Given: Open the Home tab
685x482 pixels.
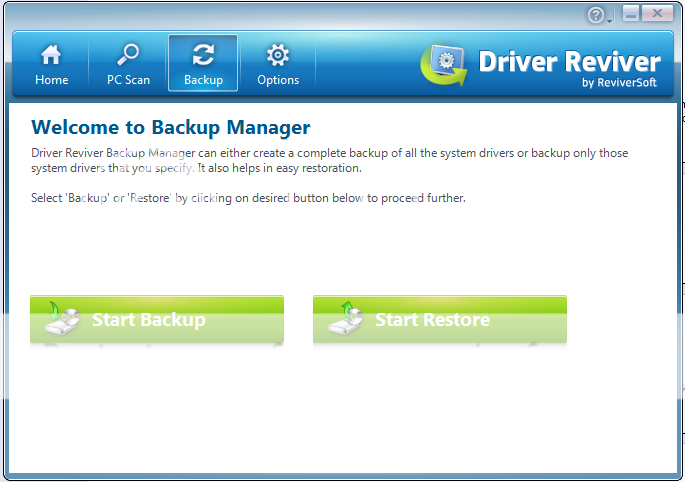Looking at the screenshot, I should 51,64.
